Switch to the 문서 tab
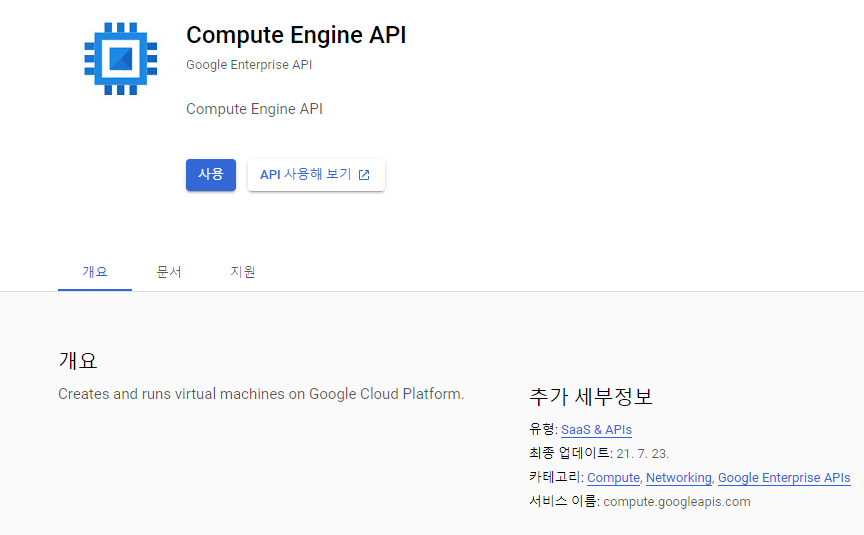 click(169, 272)
